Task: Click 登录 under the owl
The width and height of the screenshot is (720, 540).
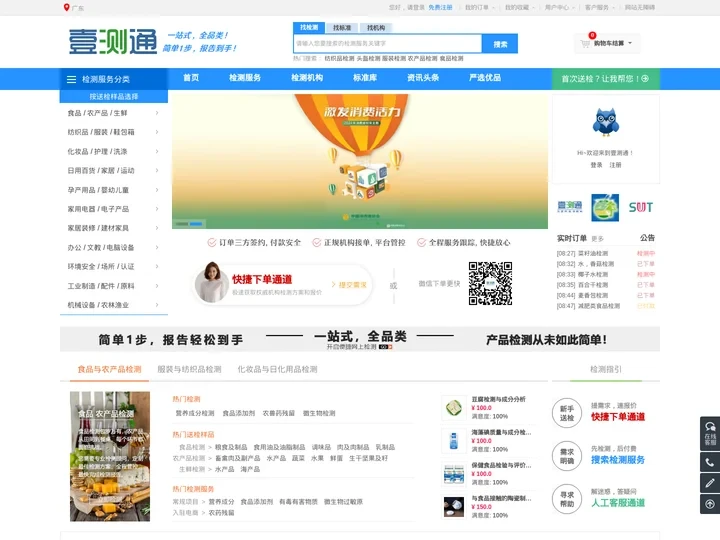Action: pyautogui.click(x=596, y=165)
